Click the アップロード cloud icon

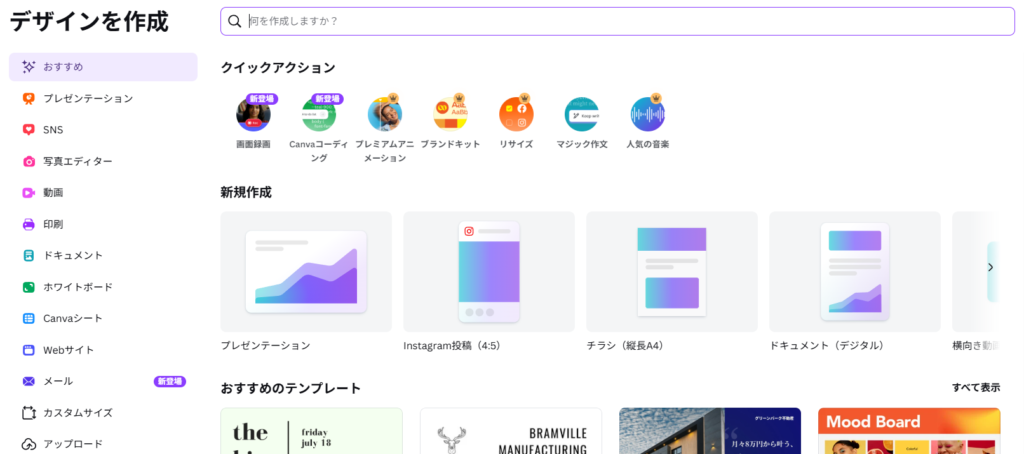pos(28,444)
